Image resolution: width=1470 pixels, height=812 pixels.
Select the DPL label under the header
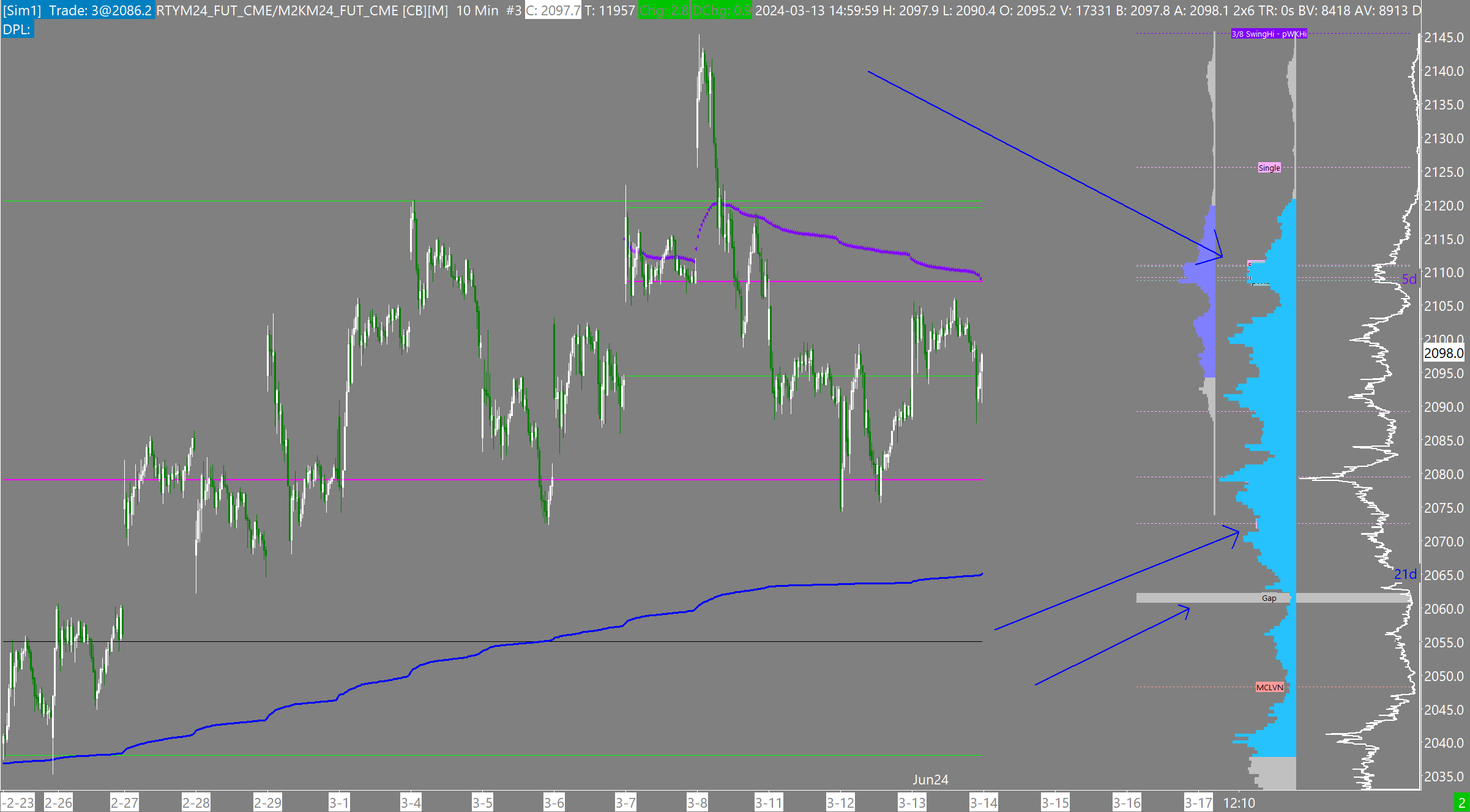coord(17,29)
